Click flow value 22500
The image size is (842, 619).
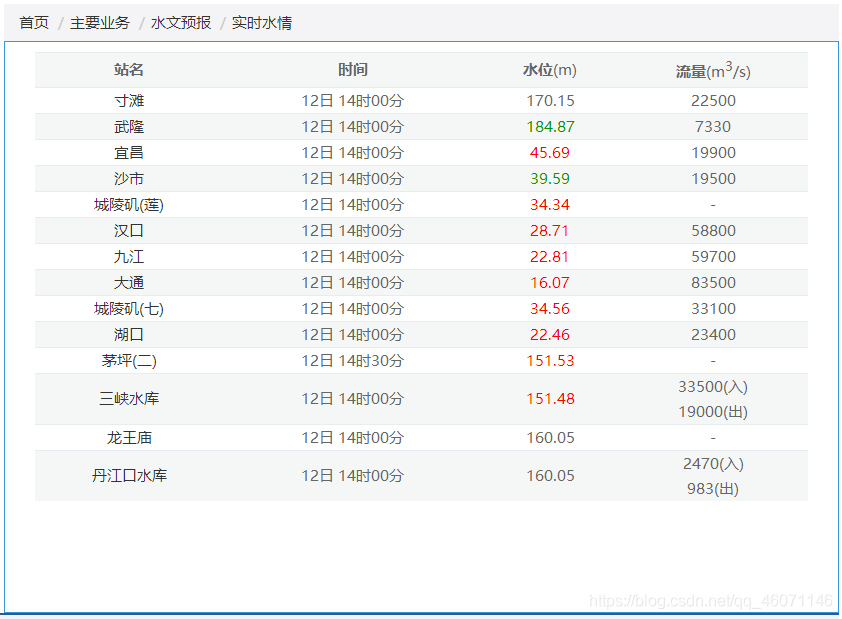[713, 100]
